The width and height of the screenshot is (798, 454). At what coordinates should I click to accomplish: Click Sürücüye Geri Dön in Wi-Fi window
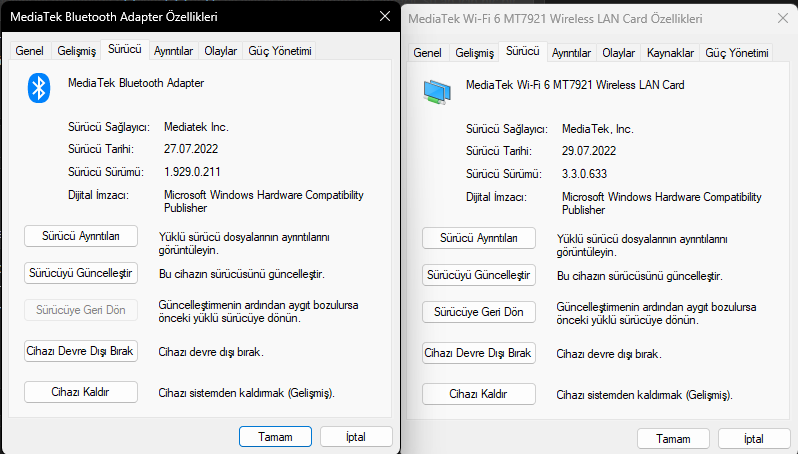pos(479,312)
